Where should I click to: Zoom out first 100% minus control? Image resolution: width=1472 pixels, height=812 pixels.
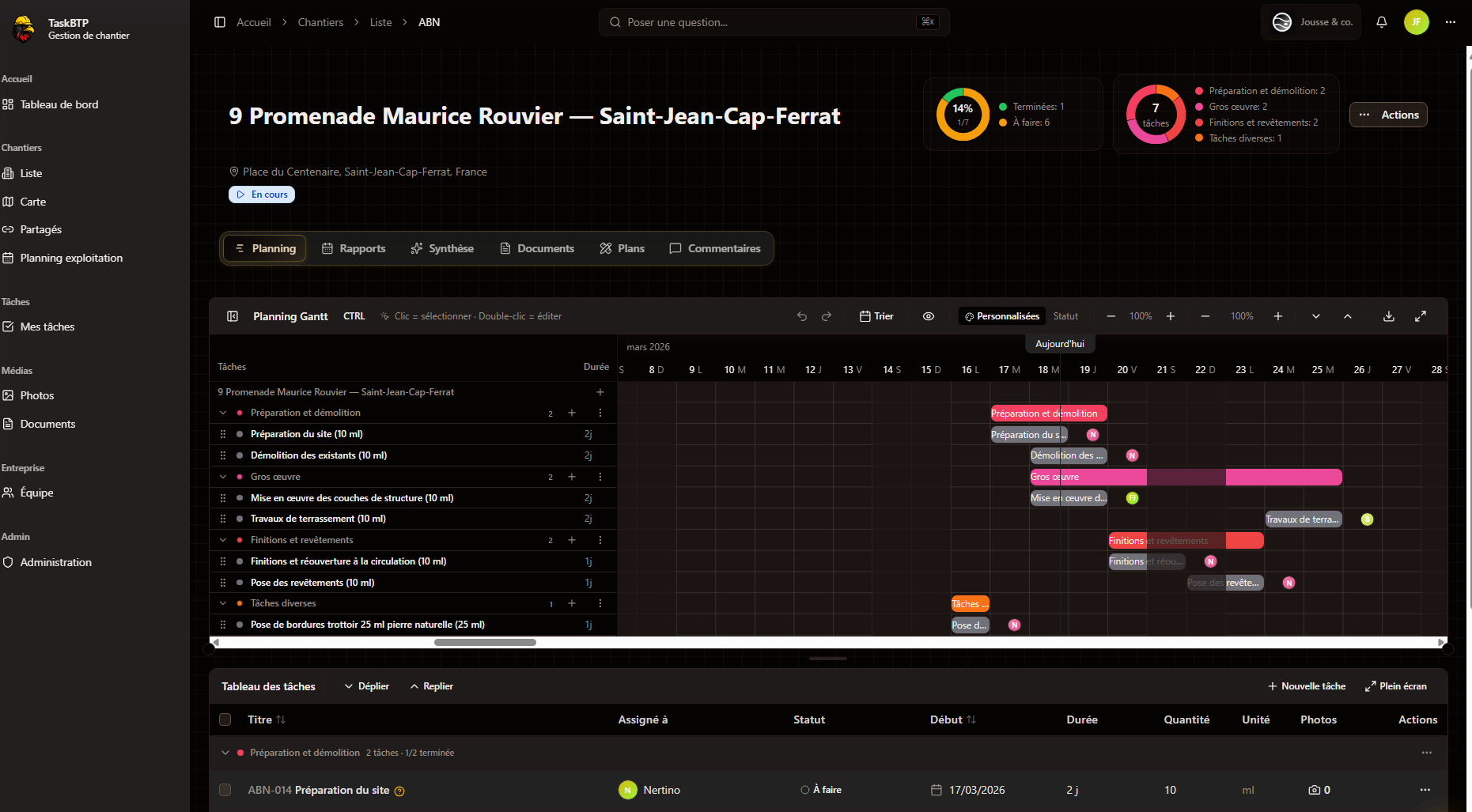(x=1111, y=316)
